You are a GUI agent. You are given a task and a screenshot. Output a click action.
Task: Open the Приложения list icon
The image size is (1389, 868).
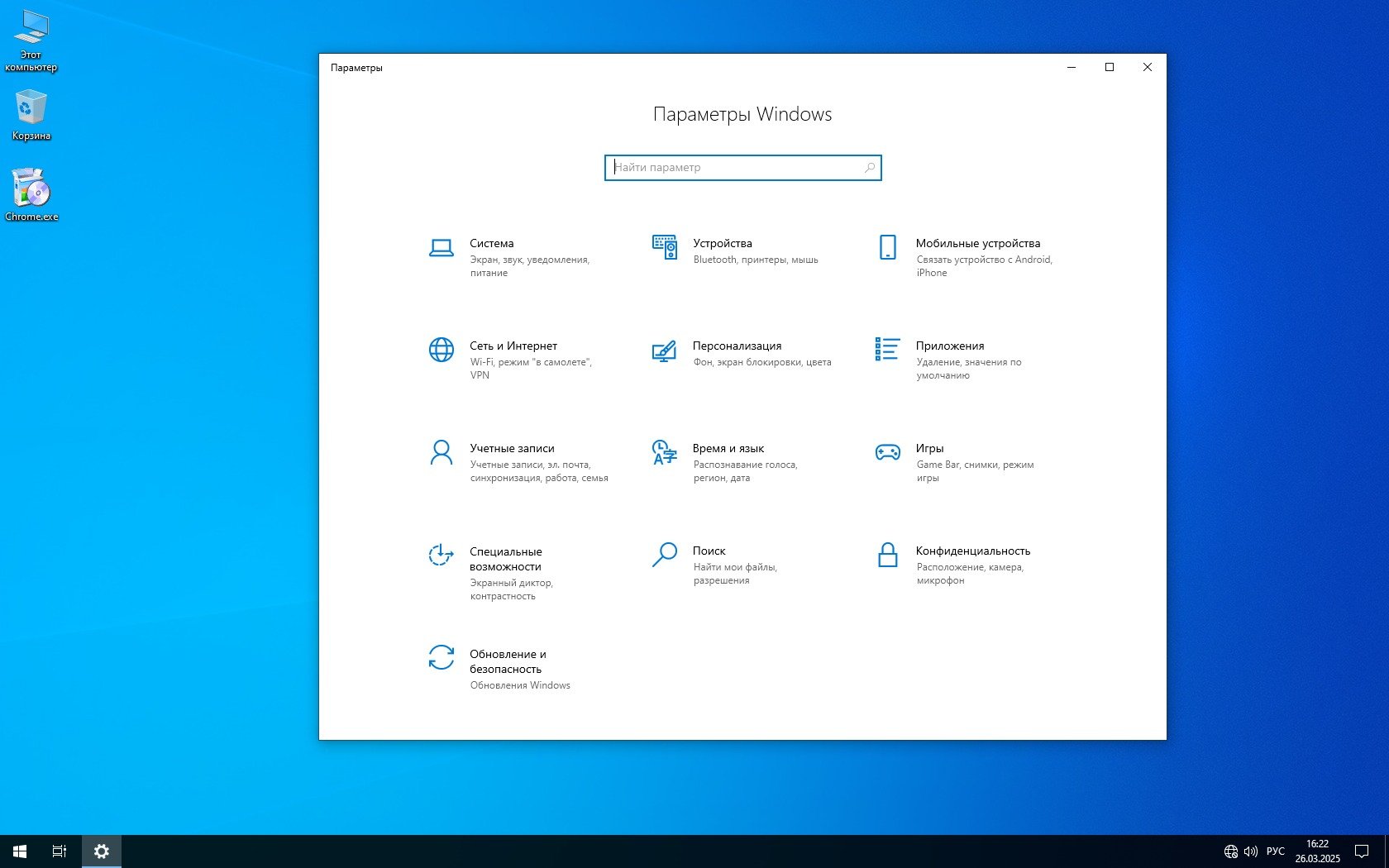click(887, 350)
